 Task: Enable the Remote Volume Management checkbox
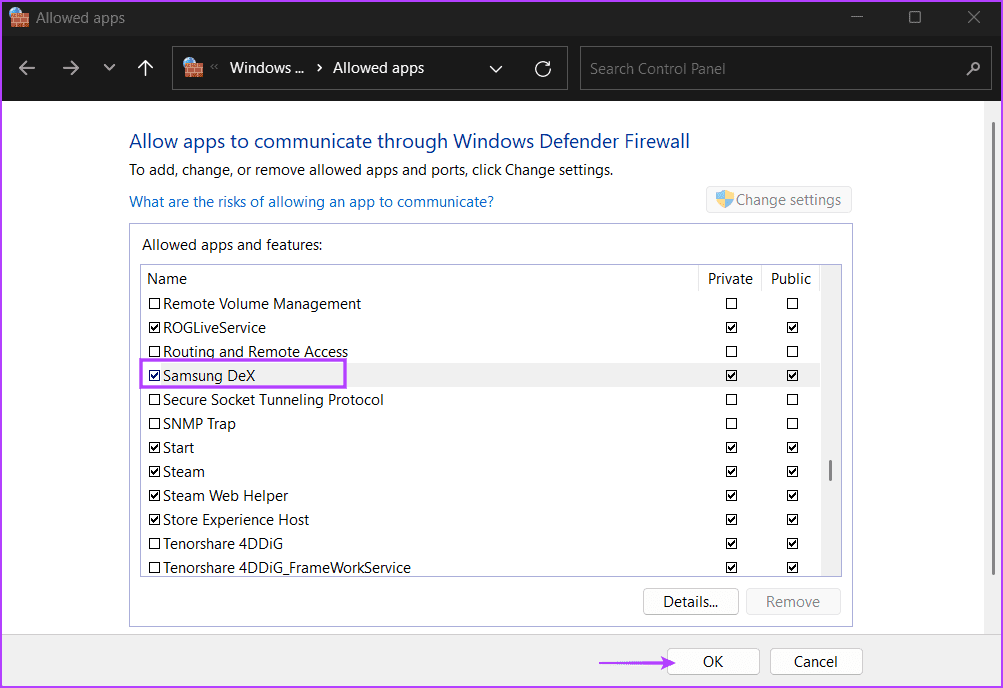154,304
